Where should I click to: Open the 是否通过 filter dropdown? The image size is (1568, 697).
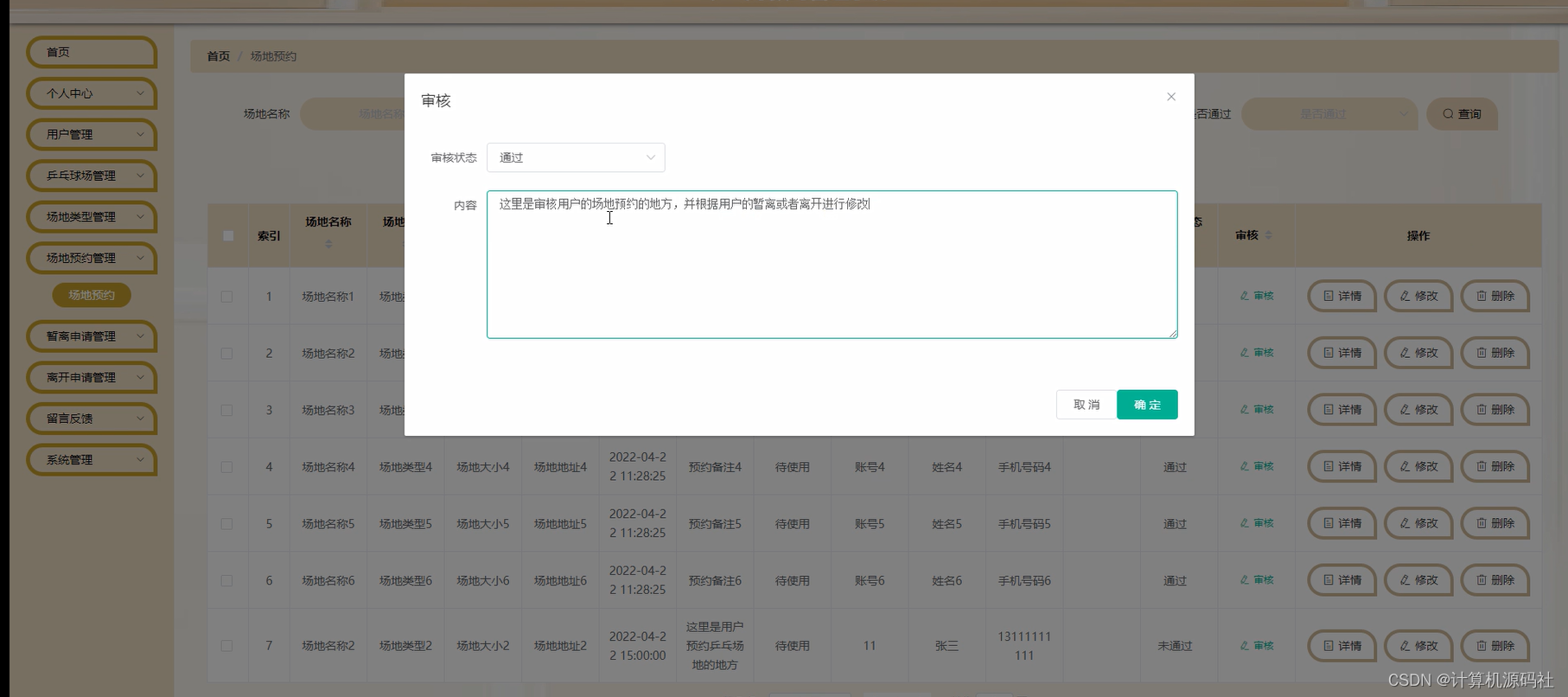(1329, 114)
